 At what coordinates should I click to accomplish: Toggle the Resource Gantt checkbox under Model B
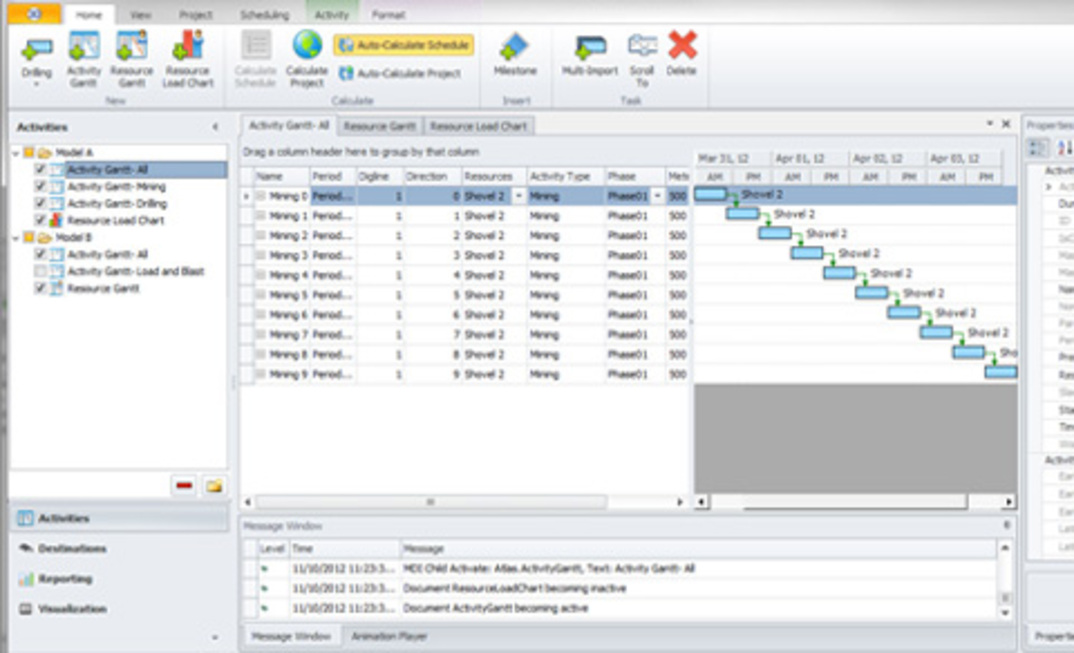[x=40, y=289]
